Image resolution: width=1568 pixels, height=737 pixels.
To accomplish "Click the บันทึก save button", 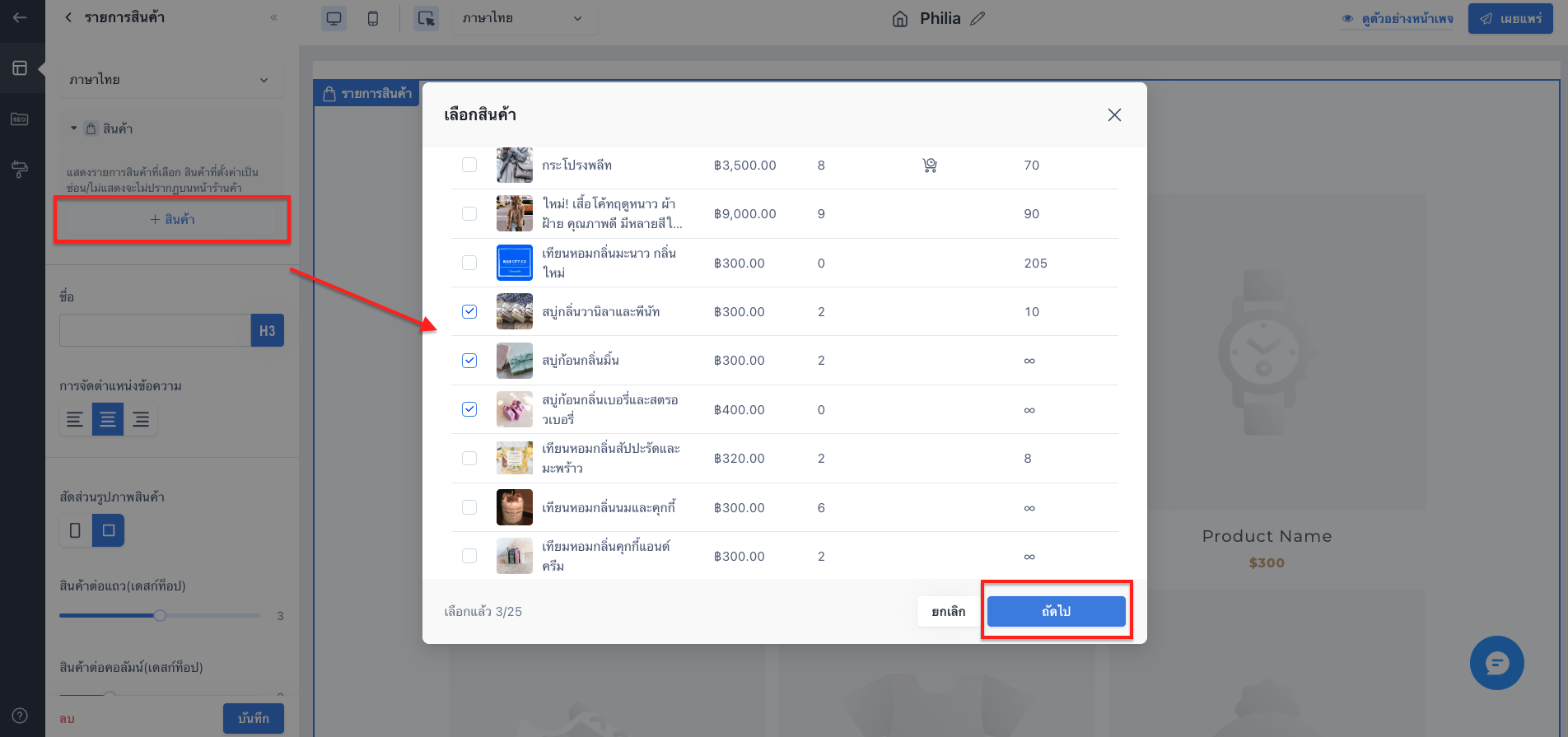I will click(254, 718).
